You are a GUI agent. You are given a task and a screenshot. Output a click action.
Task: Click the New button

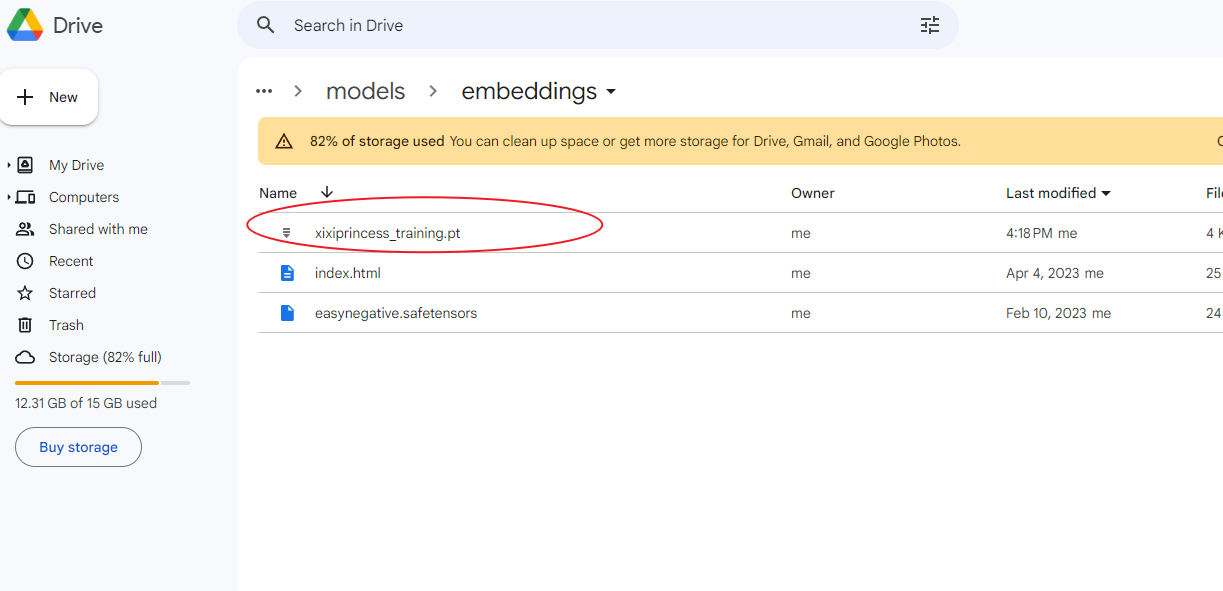point(48,97)
